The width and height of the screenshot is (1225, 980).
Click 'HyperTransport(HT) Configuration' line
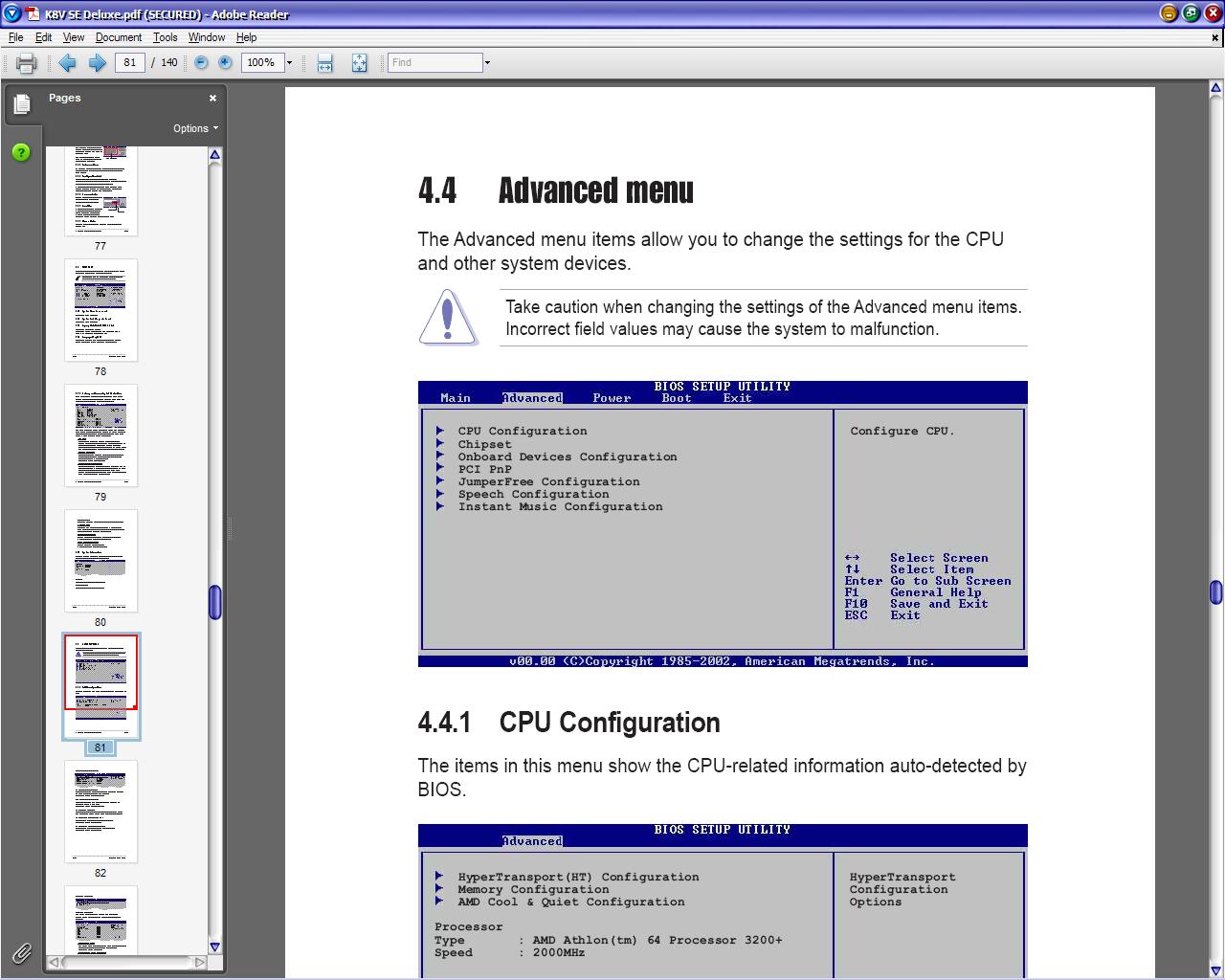tap(578, 877)
